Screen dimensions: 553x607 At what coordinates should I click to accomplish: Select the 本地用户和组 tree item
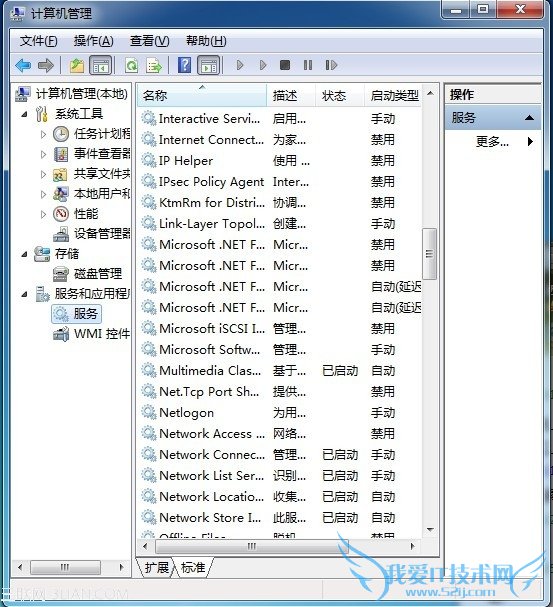[92, 194]
